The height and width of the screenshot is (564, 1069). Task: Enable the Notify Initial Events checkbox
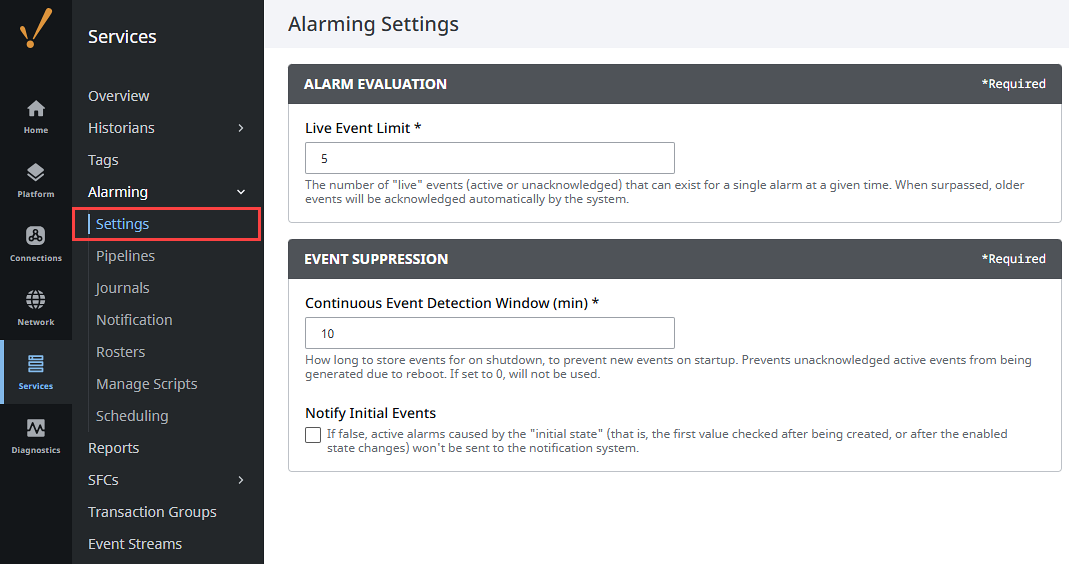click(313, 435)
